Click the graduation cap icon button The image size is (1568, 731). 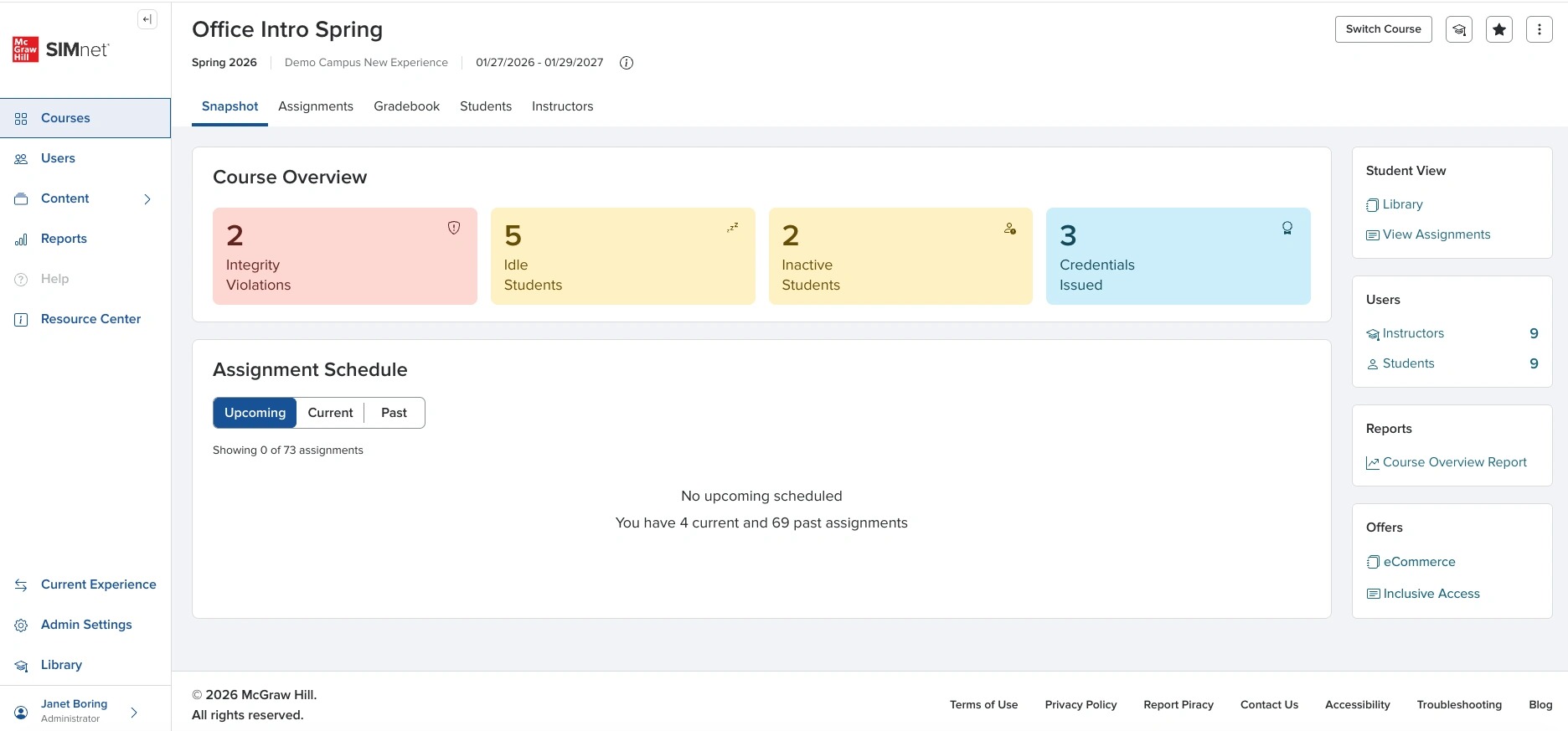coord(1459,29)
